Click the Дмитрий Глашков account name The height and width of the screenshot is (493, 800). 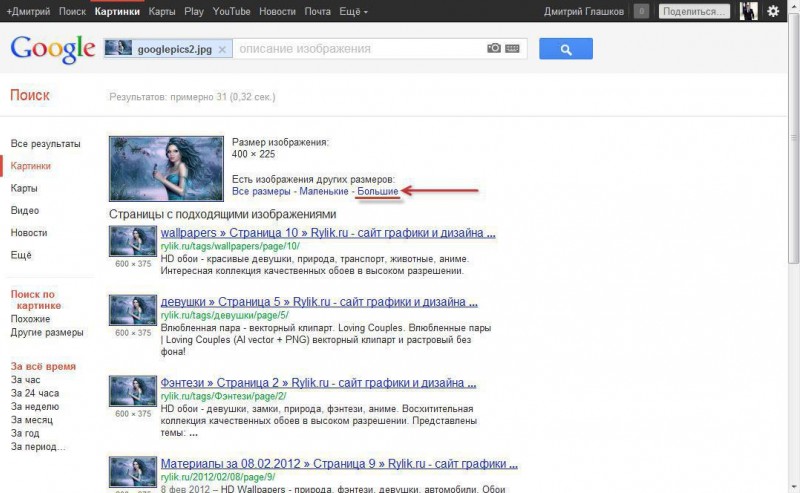[584, 11]
